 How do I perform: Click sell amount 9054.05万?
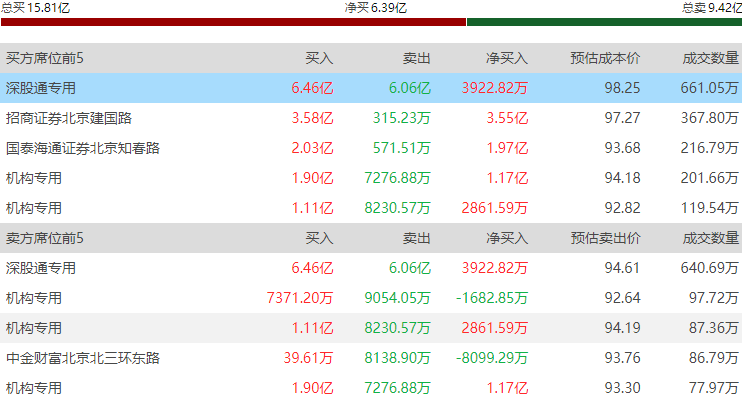[397, 298]
